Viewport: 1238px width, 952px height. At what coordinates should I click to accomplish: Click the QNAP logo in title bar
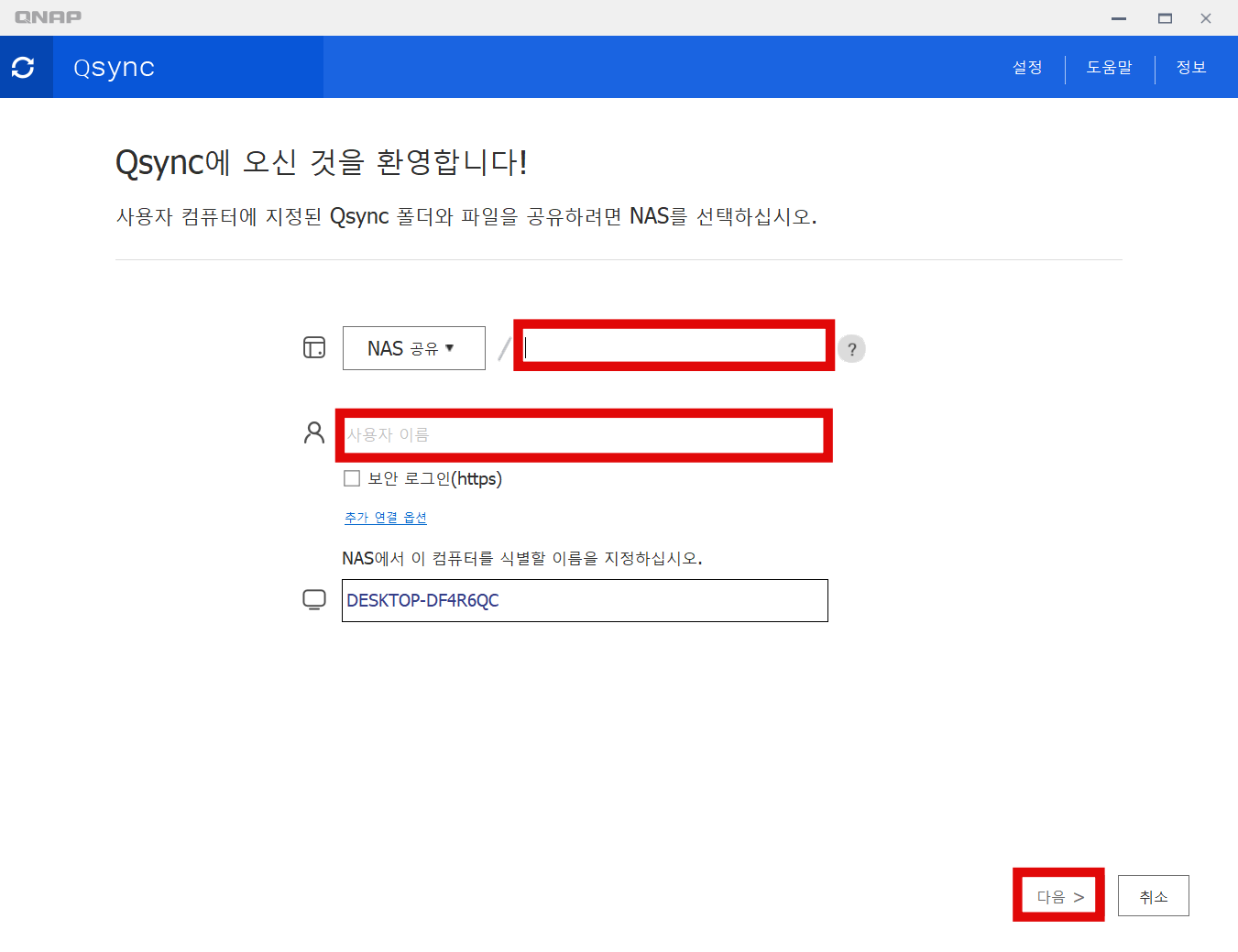(48, 16)
